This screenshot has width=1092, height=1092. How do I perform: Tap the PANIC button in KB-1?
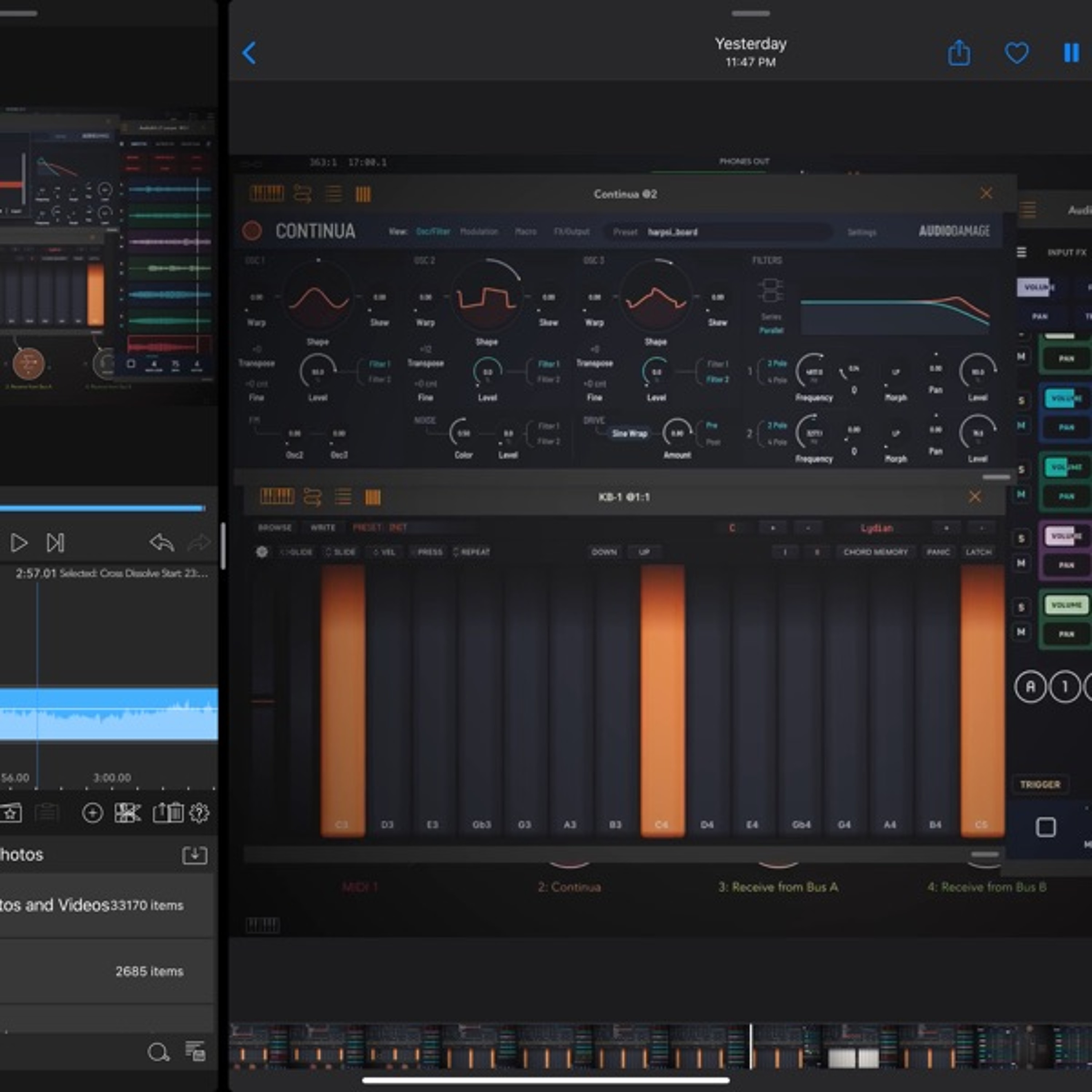(x=938, y=552)
